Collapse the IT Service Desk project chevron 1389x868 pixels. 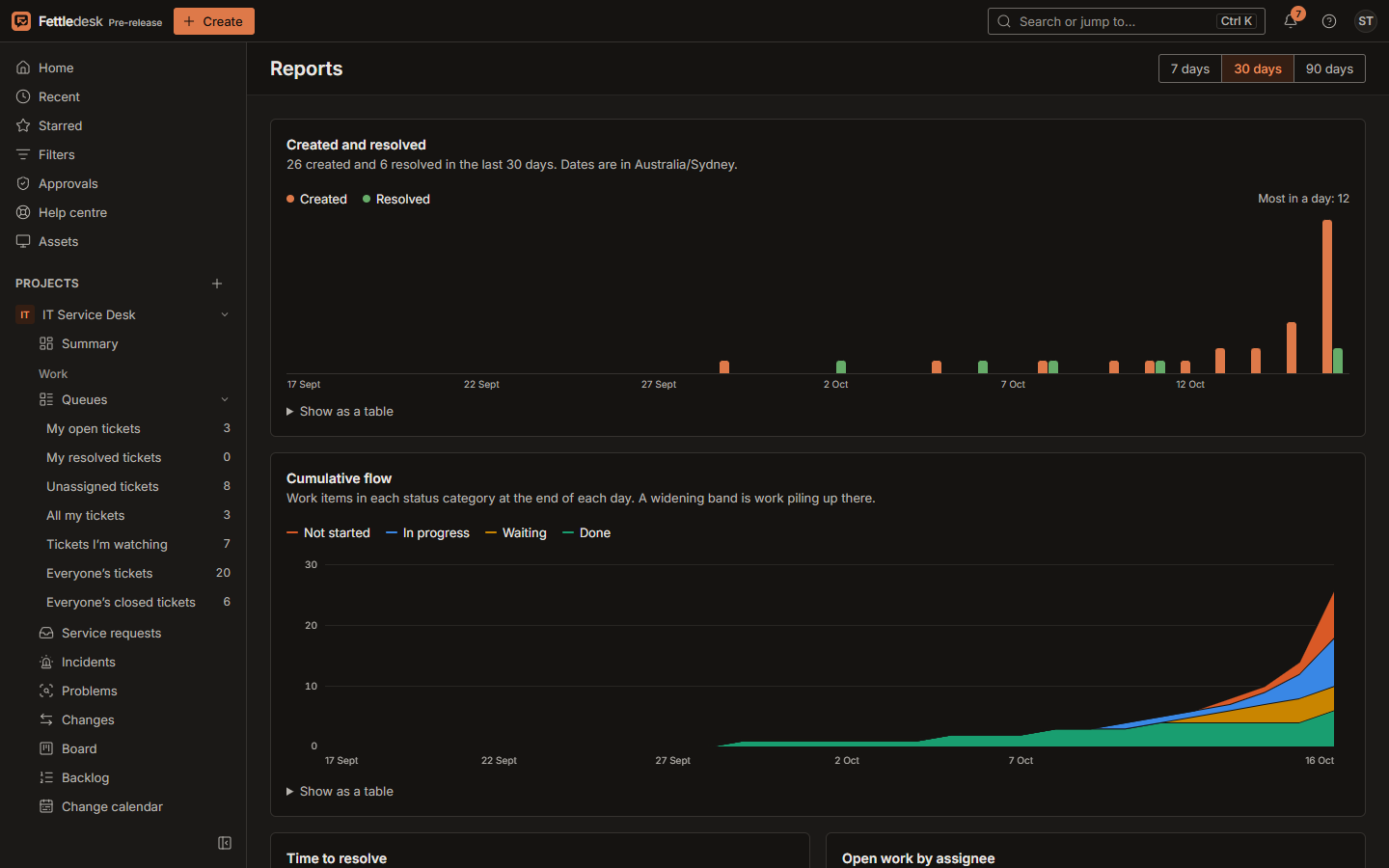(225, 314)
